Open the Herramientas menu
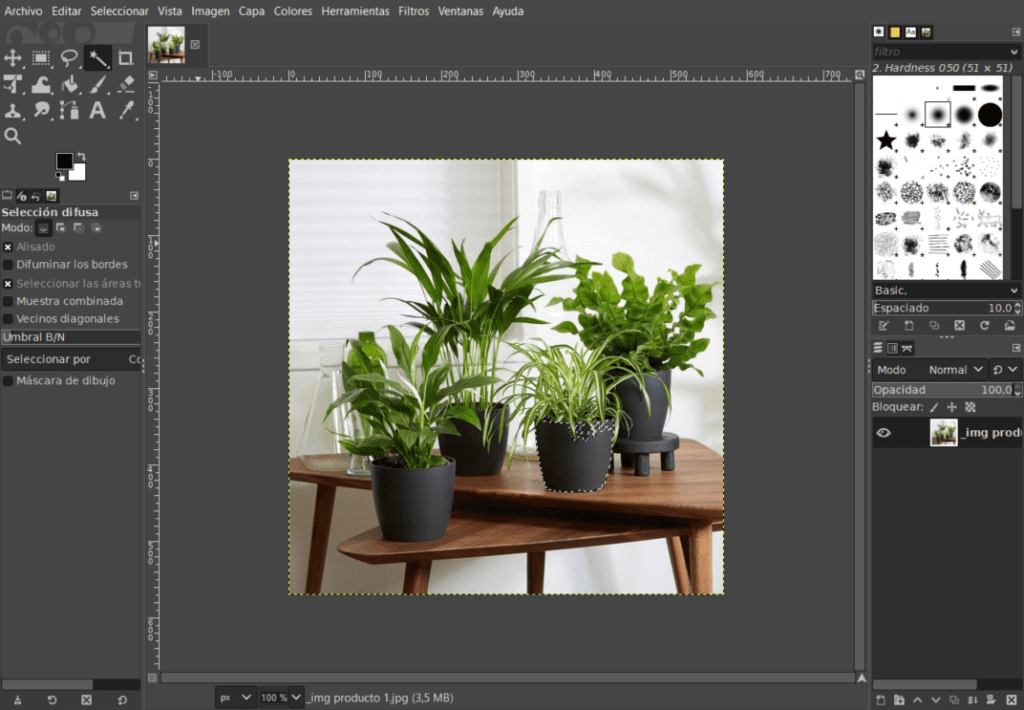Viewport: 1024px width, 710px height. click(355, 11)
